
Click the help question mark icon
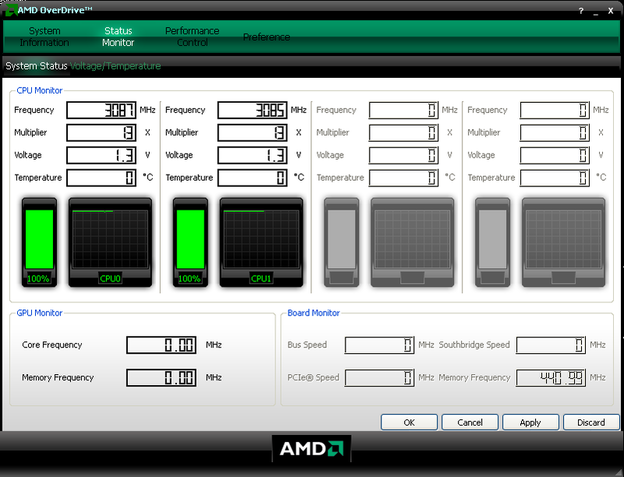pyautogui.click(x=581, y=11)
